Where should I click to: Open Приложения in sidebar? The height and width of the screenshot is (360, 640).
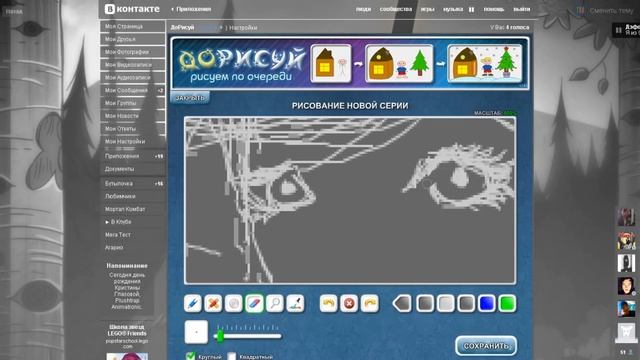(133, 156)
